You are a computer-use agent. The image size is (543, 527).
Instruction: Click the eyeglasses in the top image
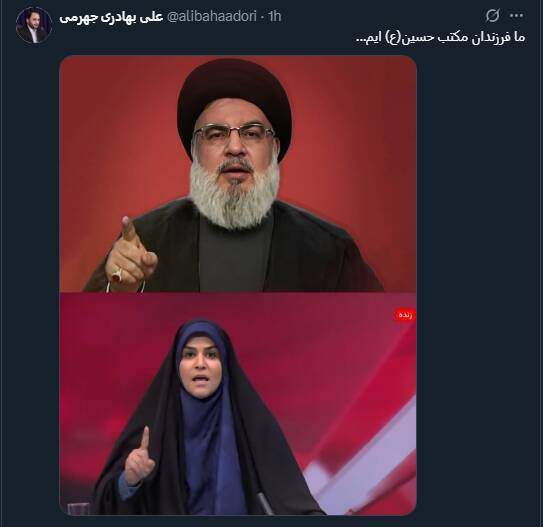pos(234,133)
